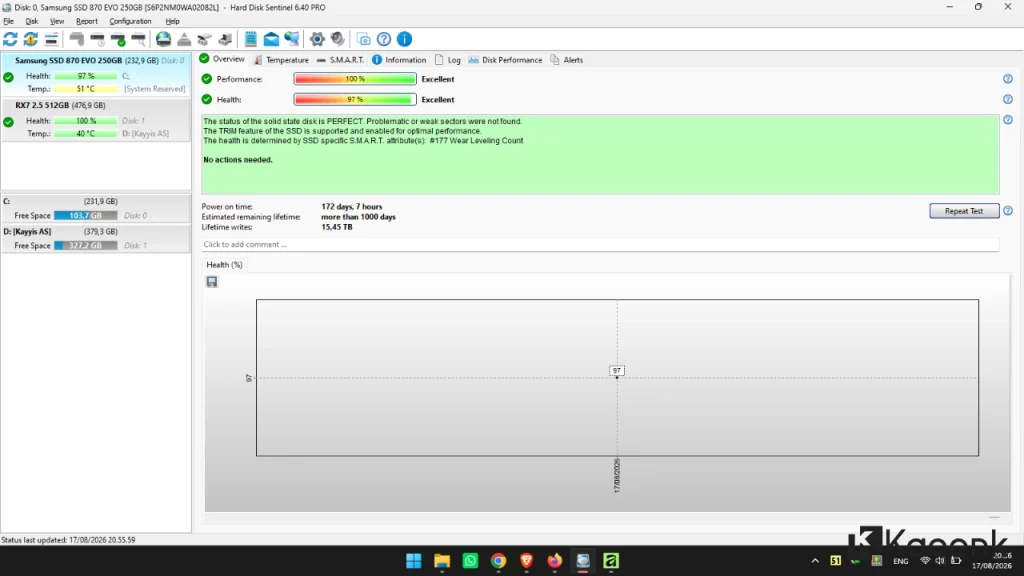Image resolution: width=1024 pixels, height=576 pixels.
Task: Click the '172 days, 7 hours' value
Action: click(351, 206)
